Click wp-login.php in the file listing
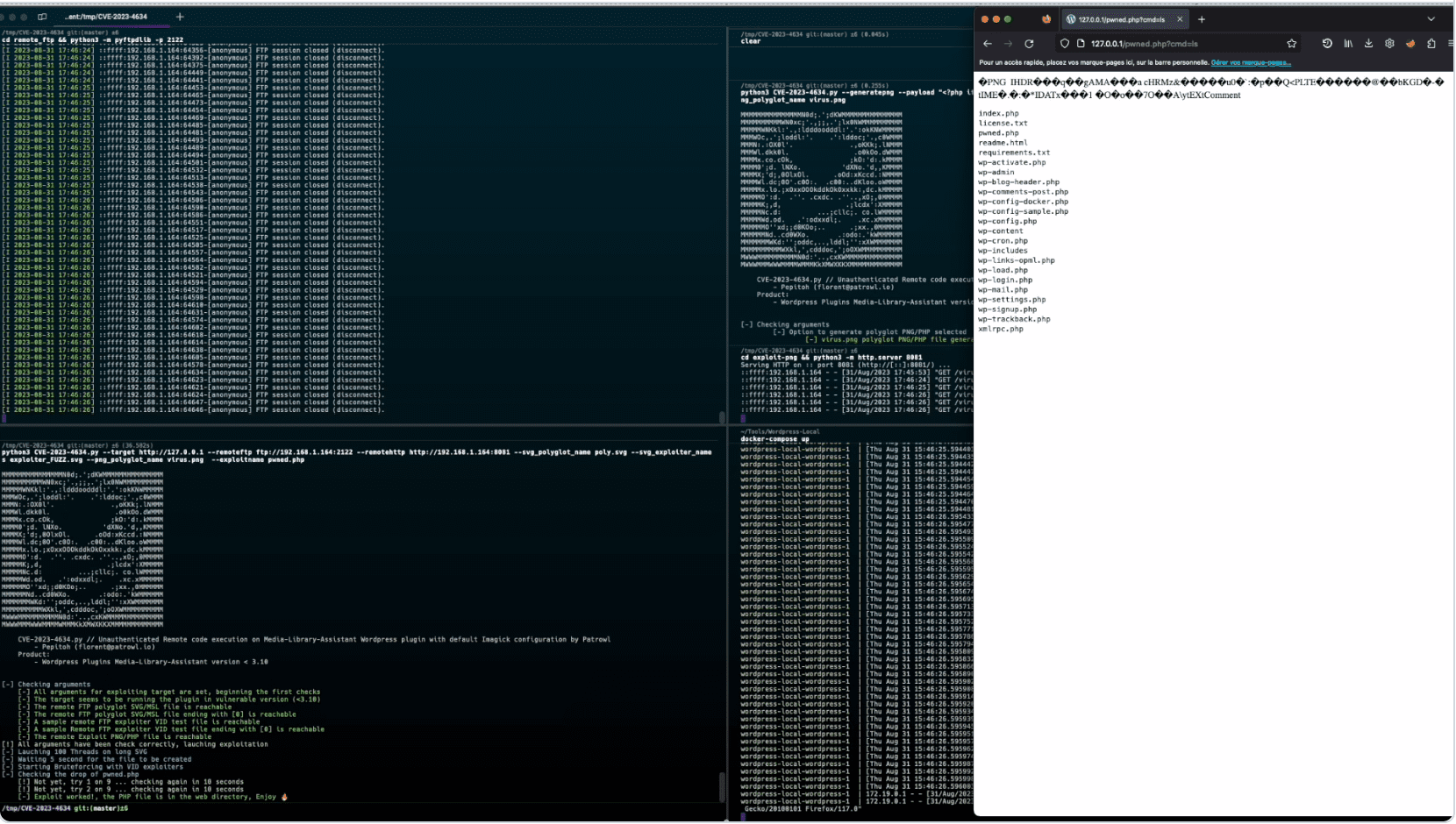Screen dimensions: 1456x824 pos(1005,280)
